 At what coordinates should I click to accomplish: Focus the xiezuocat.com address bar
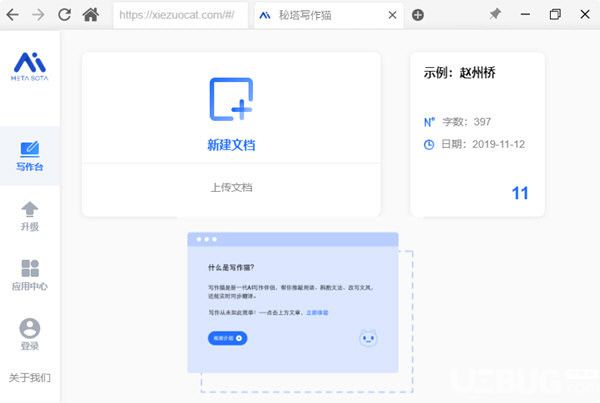[180, 15]
